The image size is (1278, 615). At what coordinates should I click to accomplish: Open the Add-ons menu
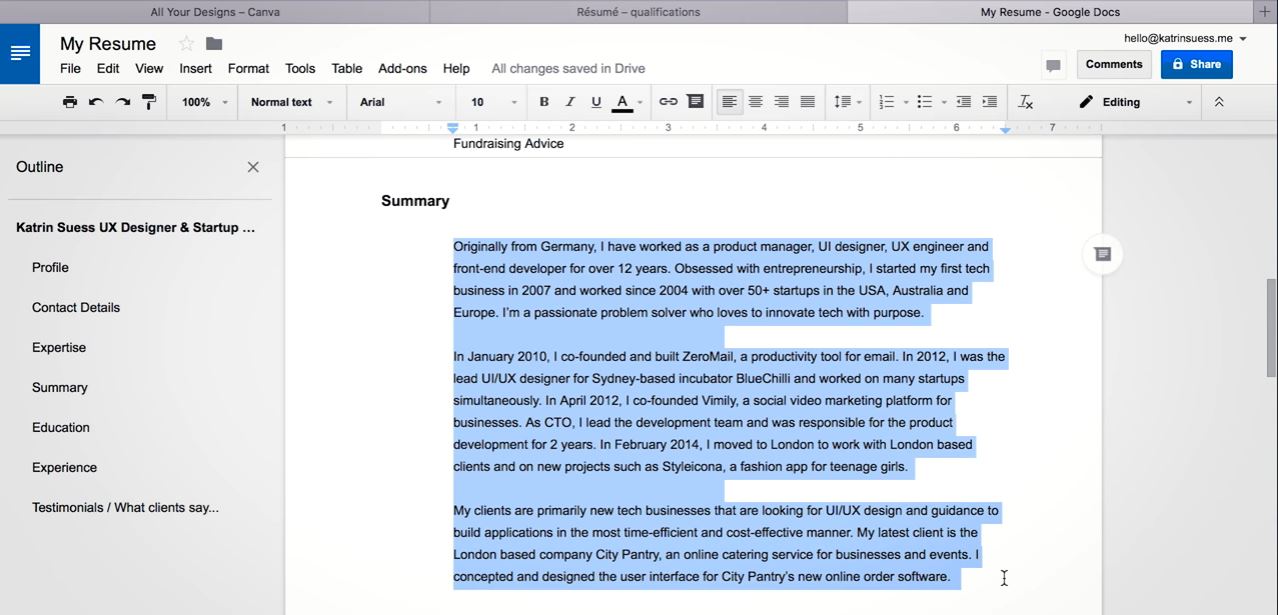402,68
